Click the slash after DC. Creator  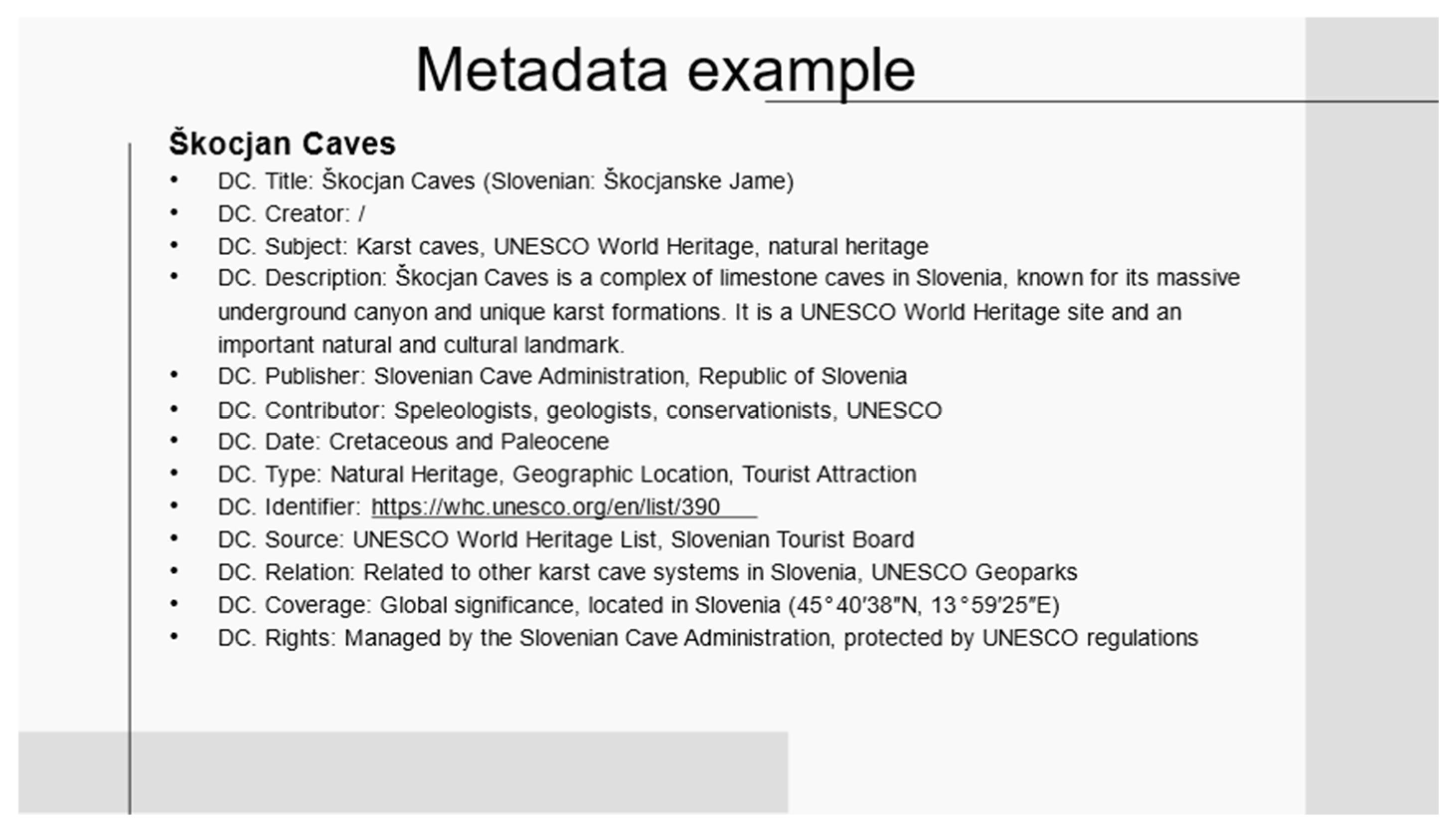(362, 214)
